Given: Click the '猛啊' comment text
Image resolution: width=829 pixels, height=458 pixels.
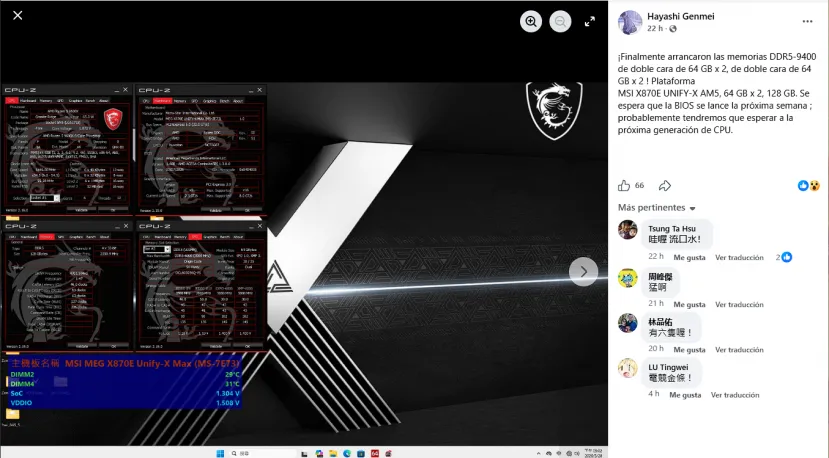Looking at the screenshot, I should (x=658, y=287).
